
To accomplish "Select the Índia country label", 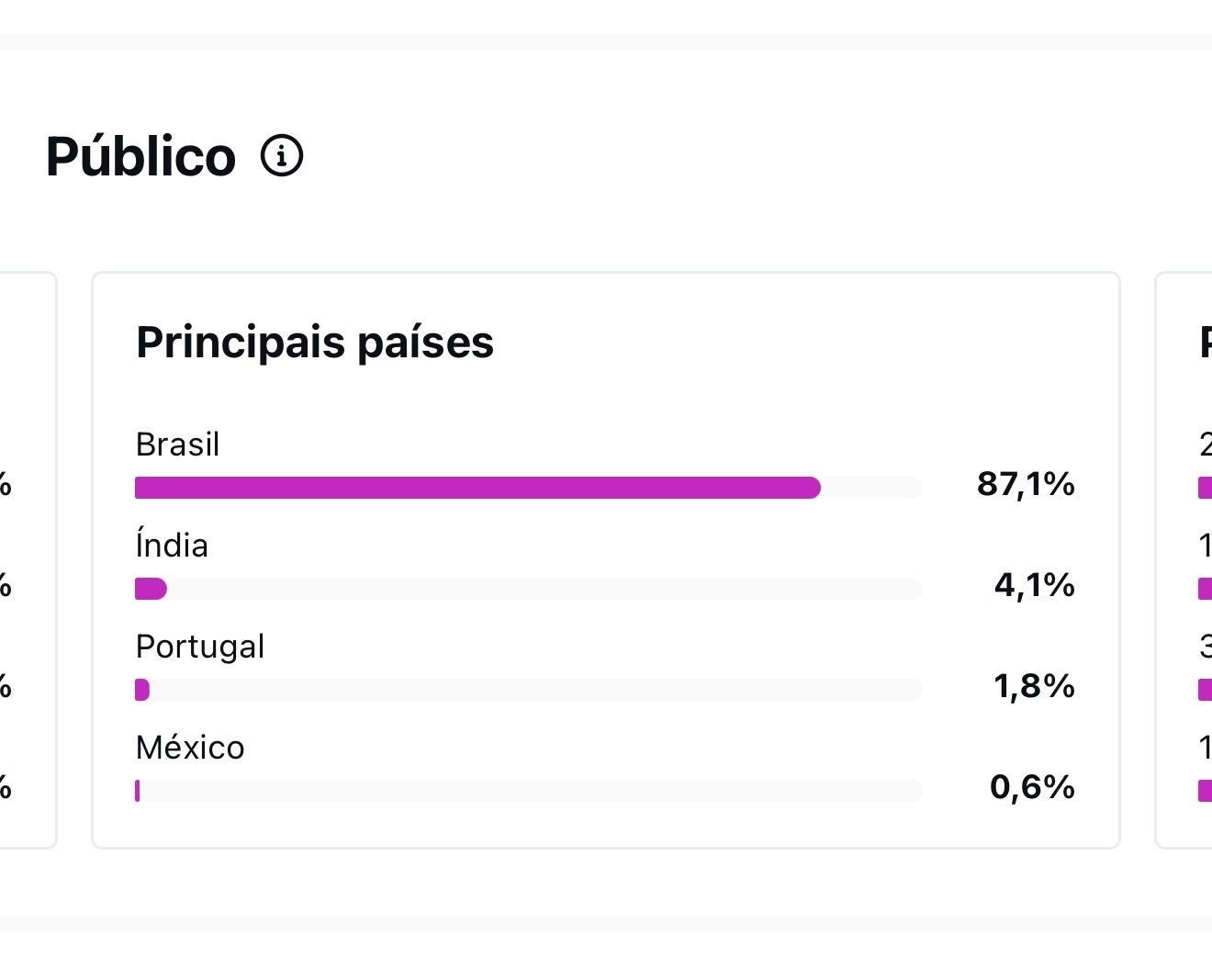I will click(x=172, y=546).
